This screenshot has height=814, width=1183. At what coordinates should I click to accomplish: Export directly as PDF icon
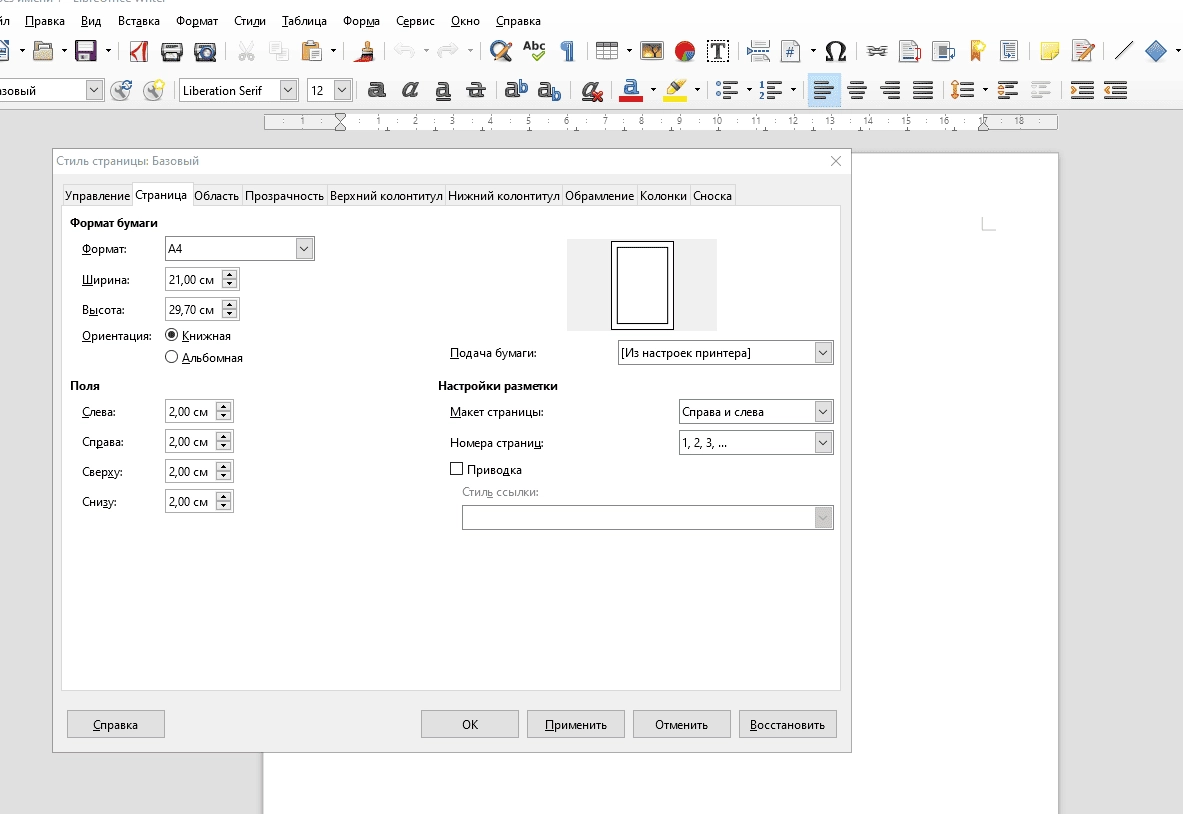pos(139,51)
